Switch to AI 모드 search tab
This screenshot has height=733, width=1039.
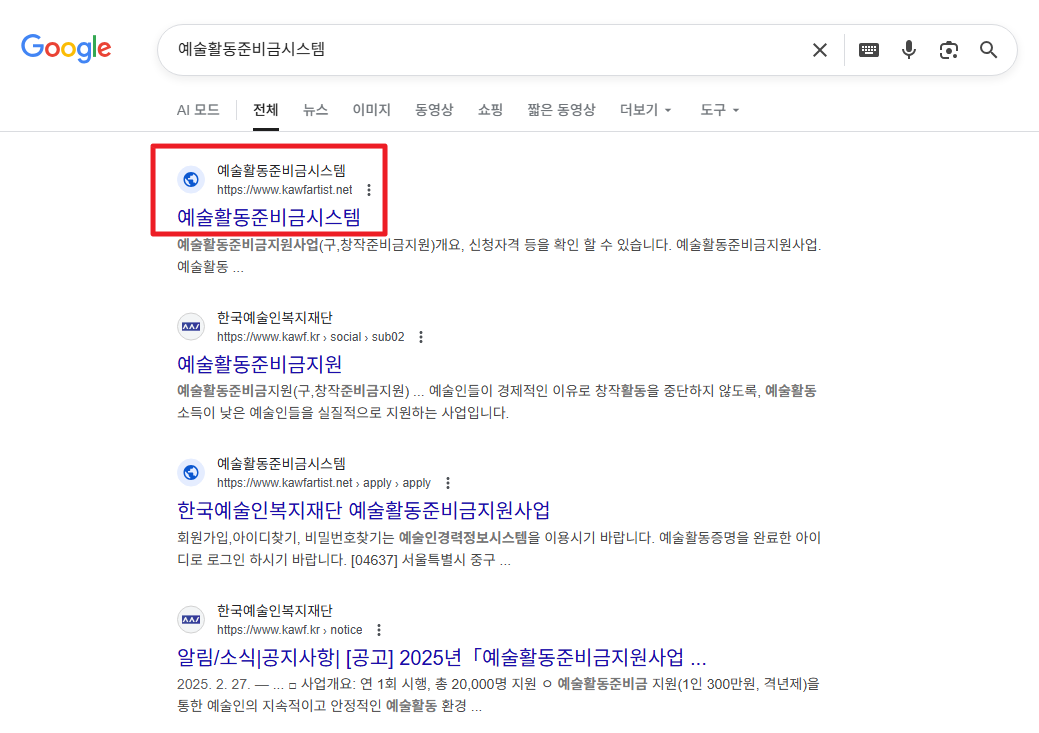[198, 110]
